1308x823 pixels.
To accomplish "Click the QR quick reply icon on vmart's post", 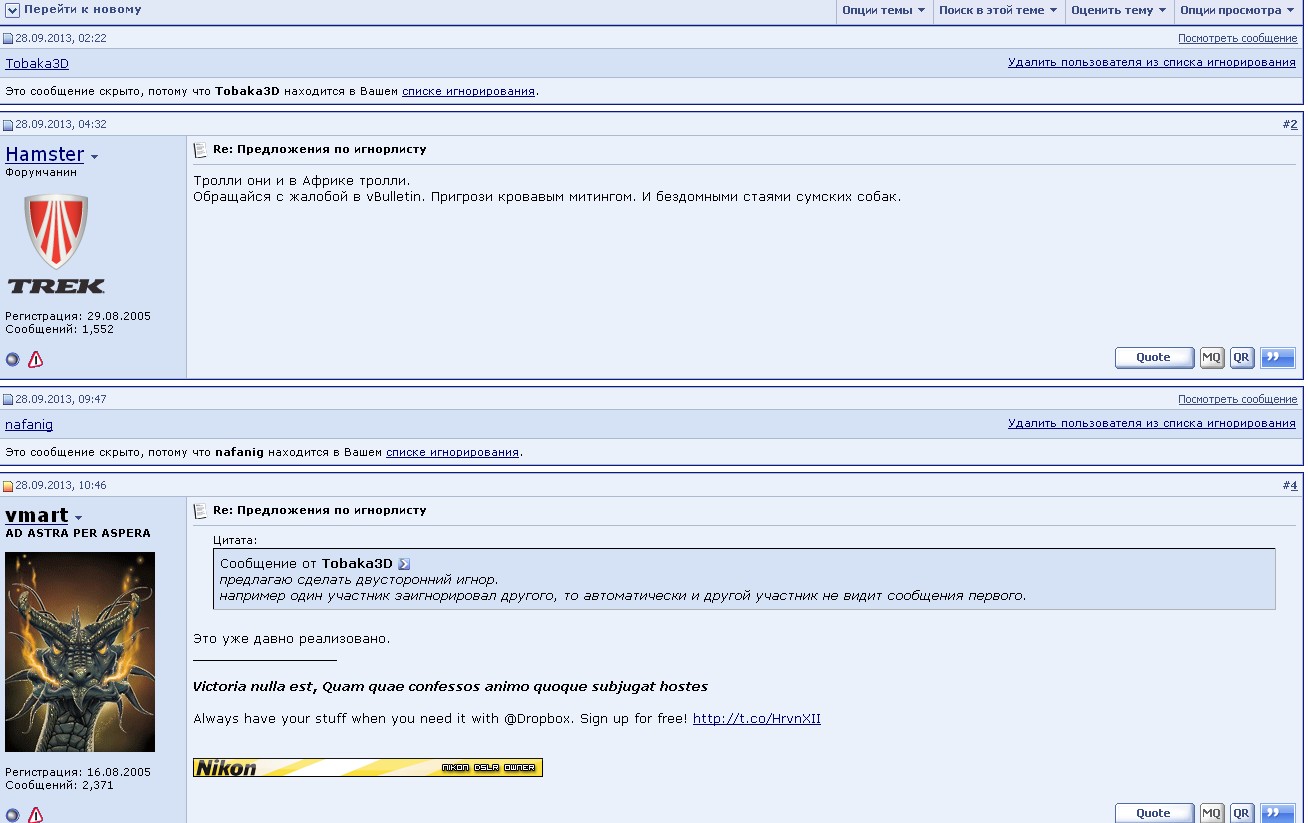I will 1241,813.
